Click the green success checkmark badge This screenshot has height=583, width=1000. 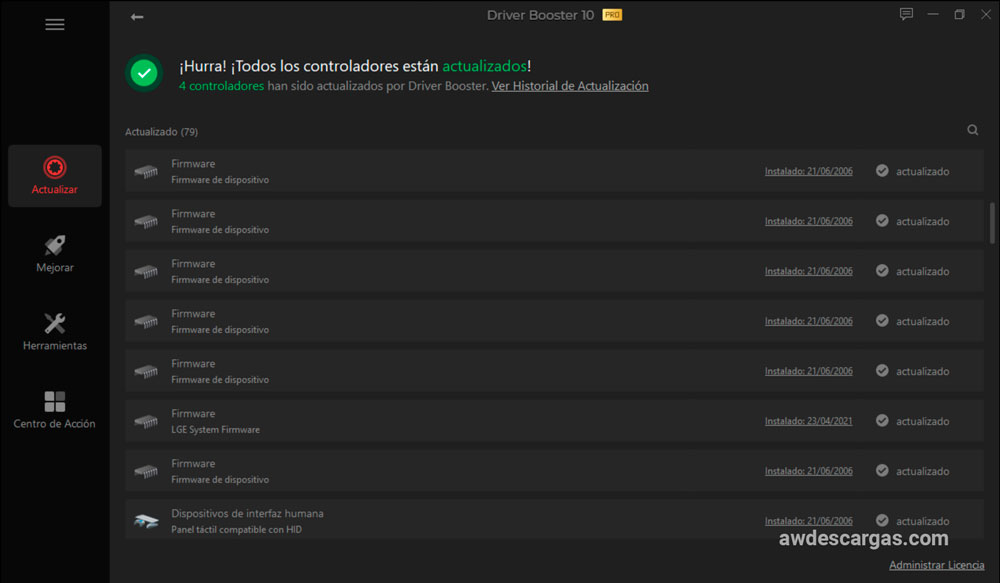pyautogui.click(x=144, y=73)
